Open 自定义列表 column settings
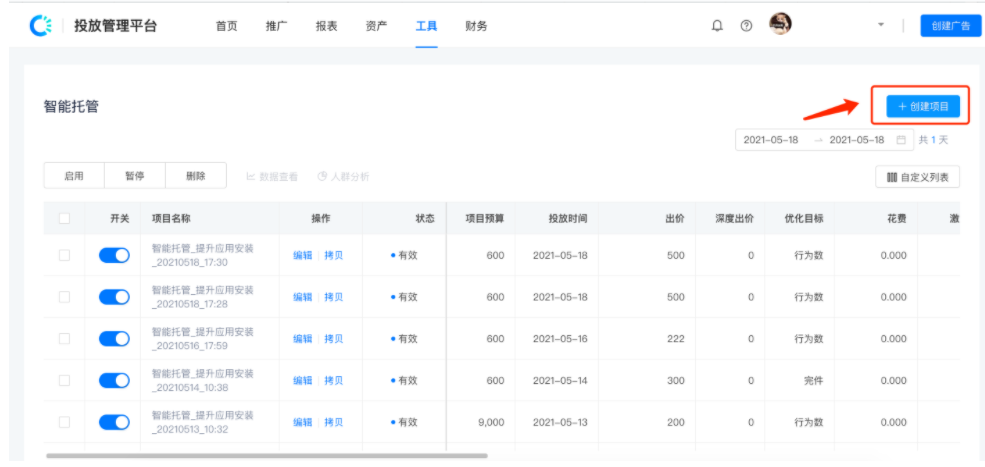 917,177
